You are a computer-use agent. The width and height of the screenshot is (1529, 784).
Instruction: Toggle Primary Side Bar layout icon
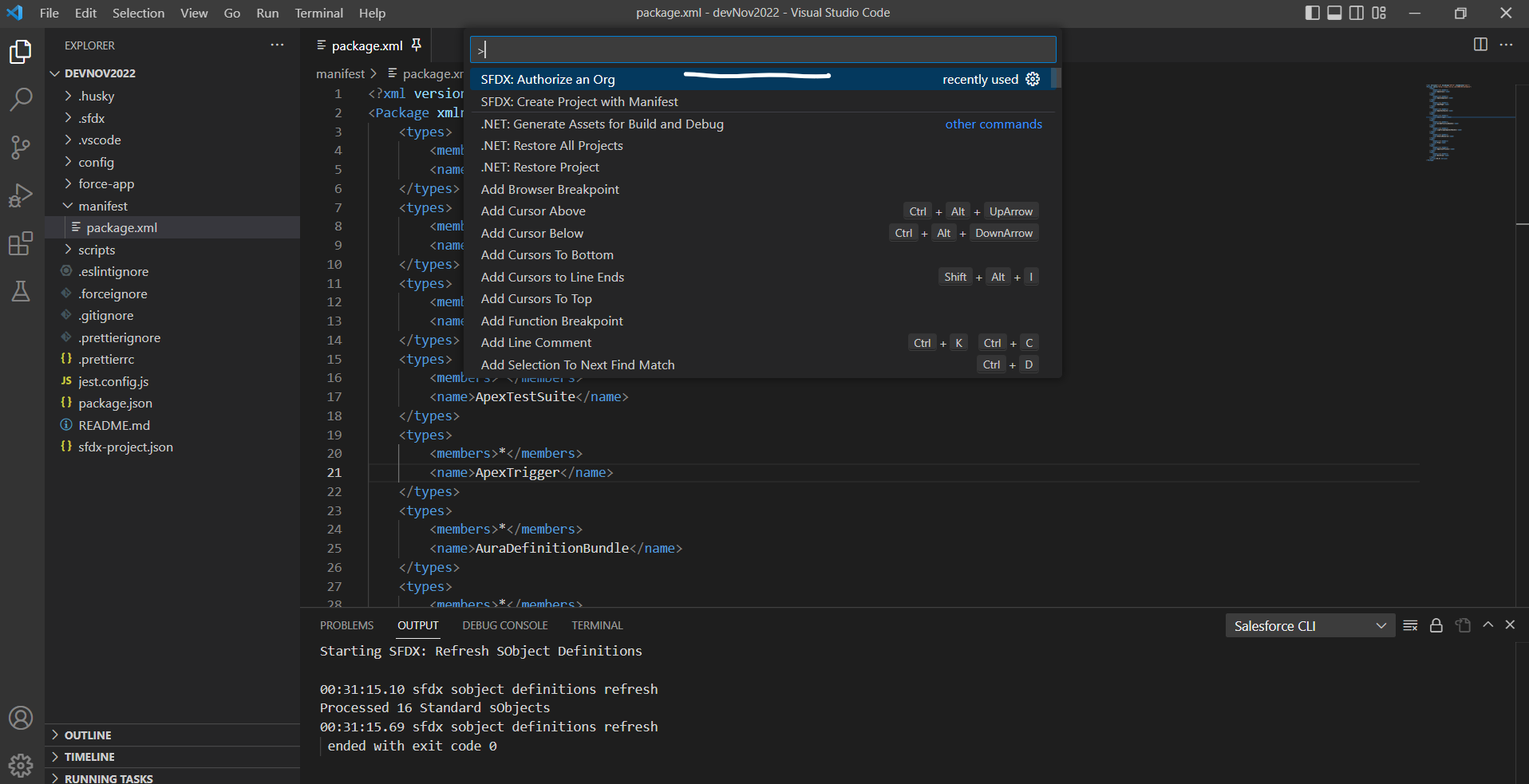tap(1312, 13)
